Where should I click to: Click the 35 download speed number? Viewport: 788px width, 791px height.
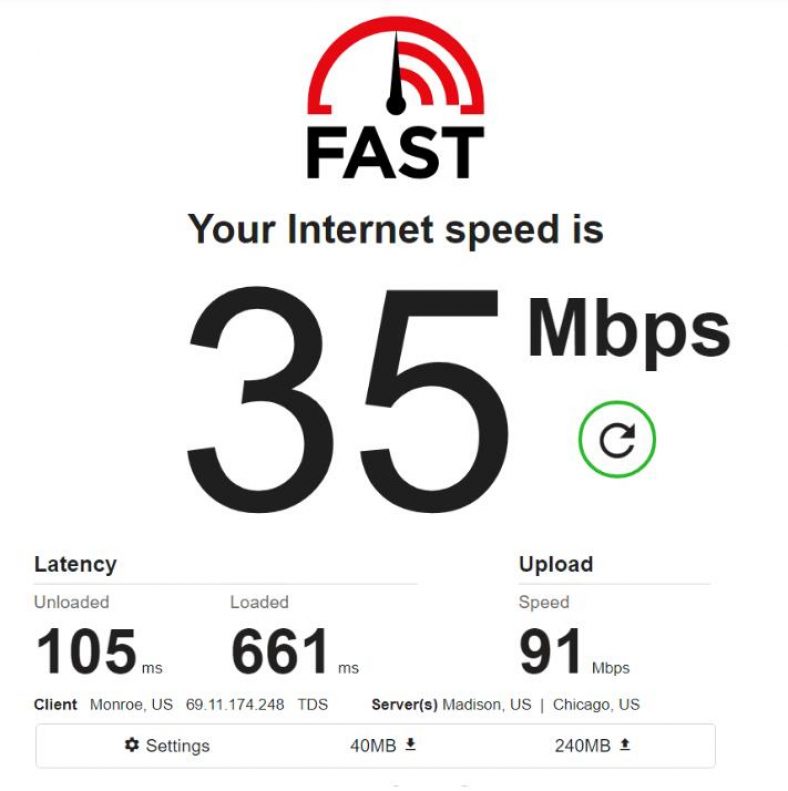coord(348,400)
